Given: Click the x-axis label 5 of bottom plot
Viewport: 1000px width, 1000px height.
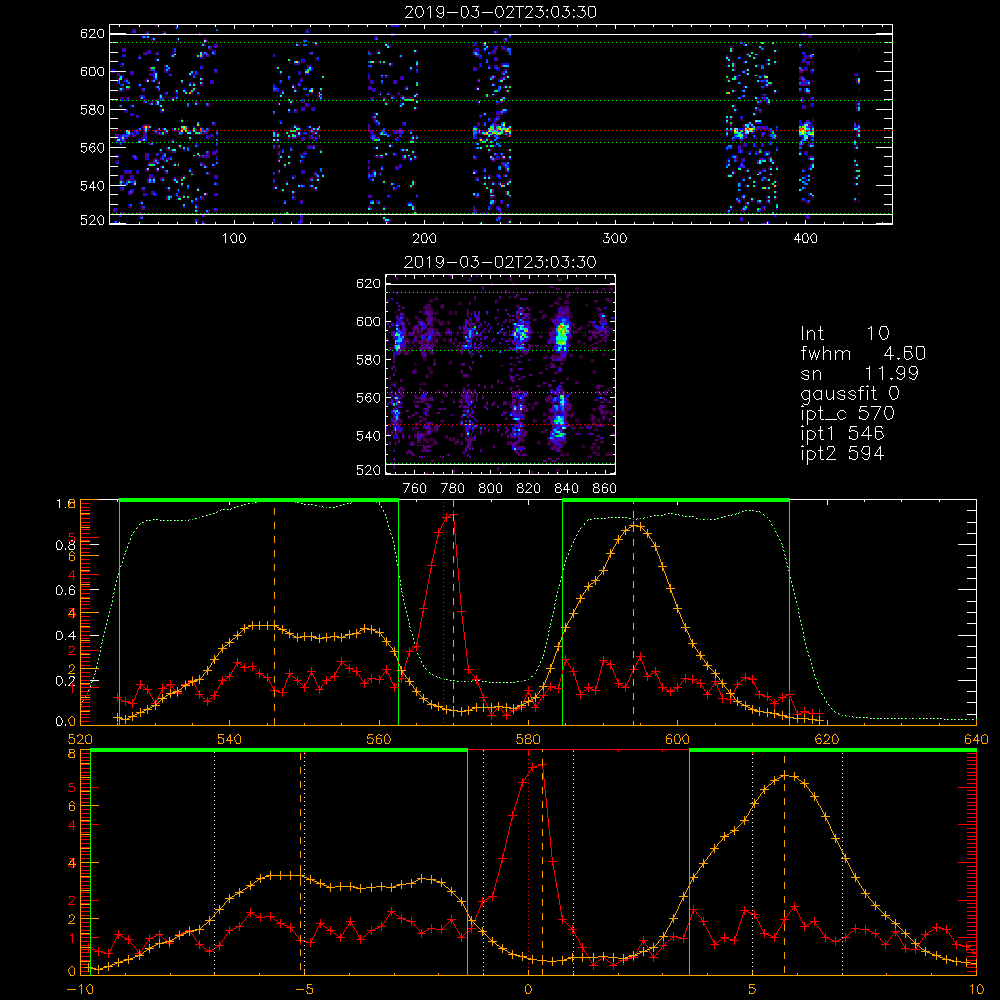Looking at the screenshot, I should click(753, 990).
